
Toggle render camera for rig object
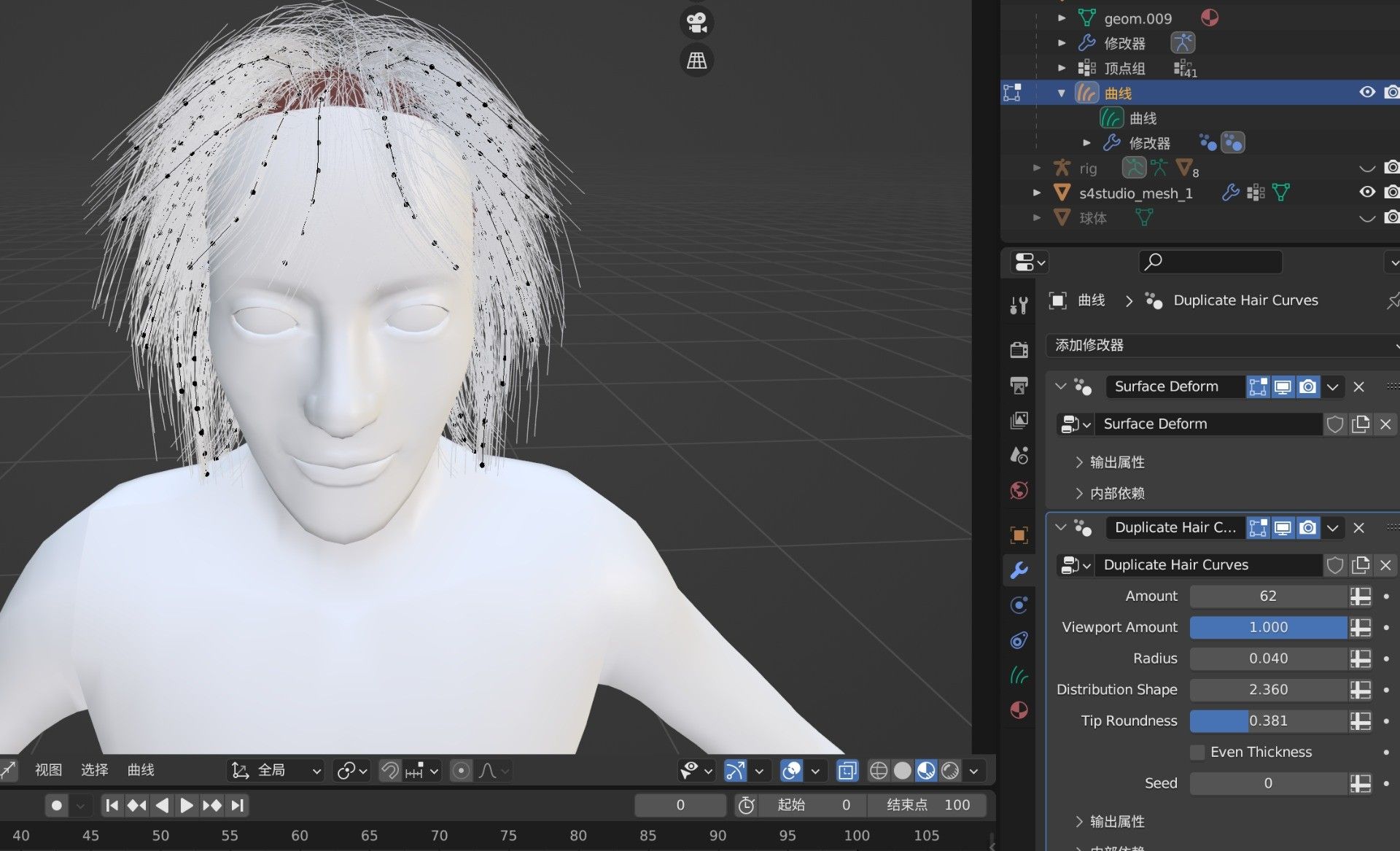(x=1391, y=167)
